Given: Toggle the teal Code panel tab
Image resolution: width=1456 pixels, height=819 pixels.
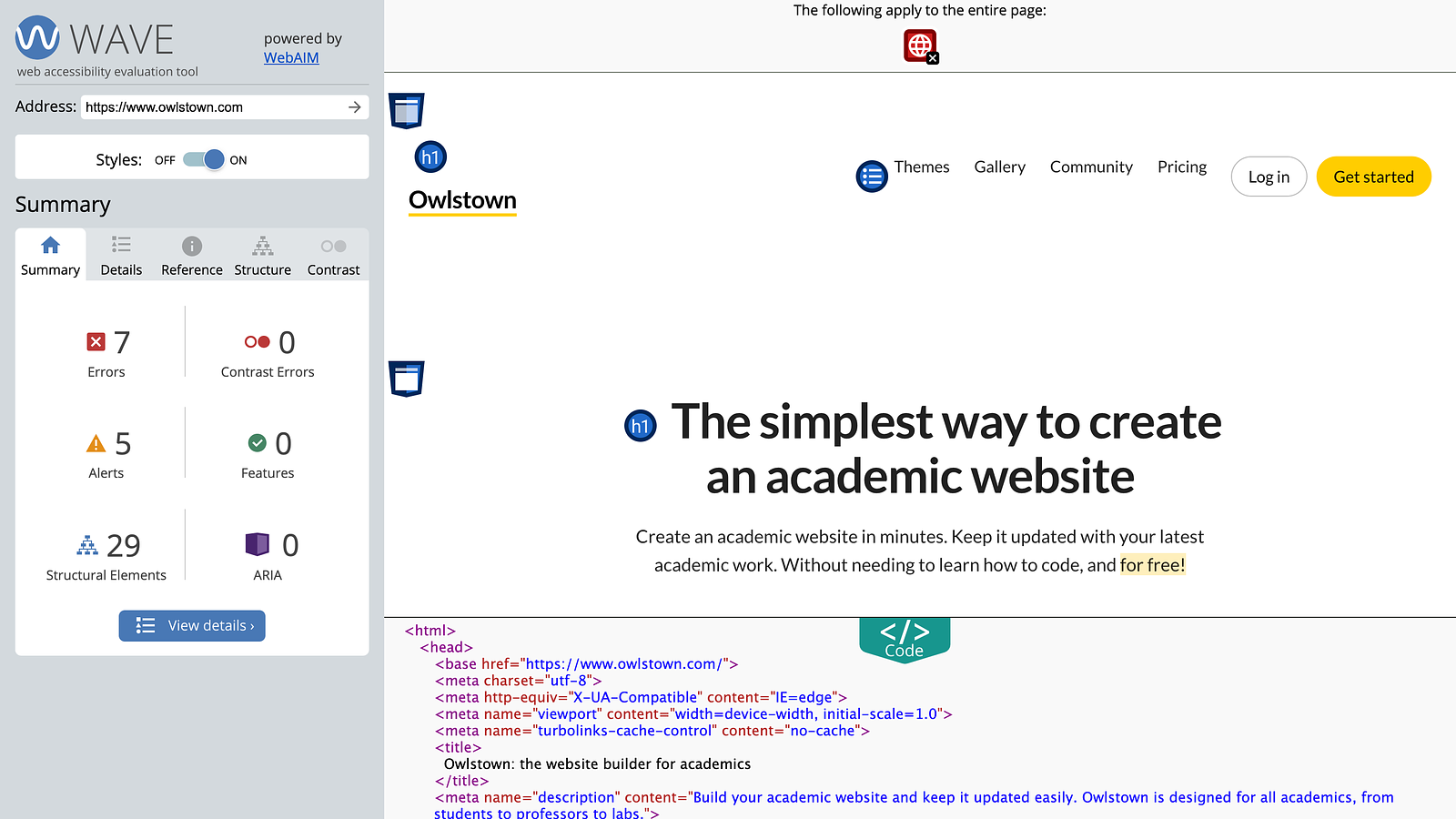Looking at the screenshot, I should click(905, 639).
